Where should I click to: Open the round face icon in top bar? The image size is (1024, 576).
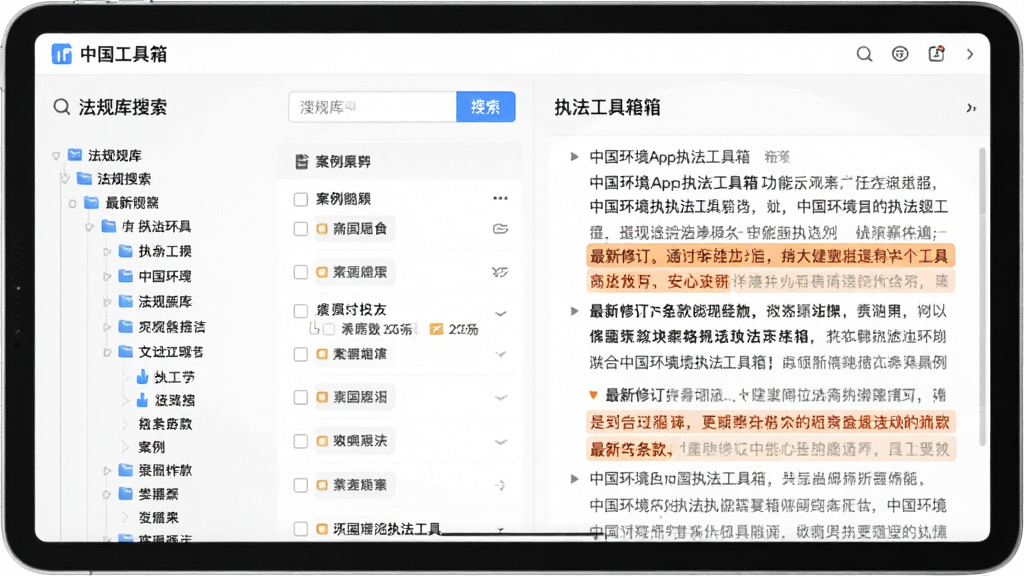point(900,54)
